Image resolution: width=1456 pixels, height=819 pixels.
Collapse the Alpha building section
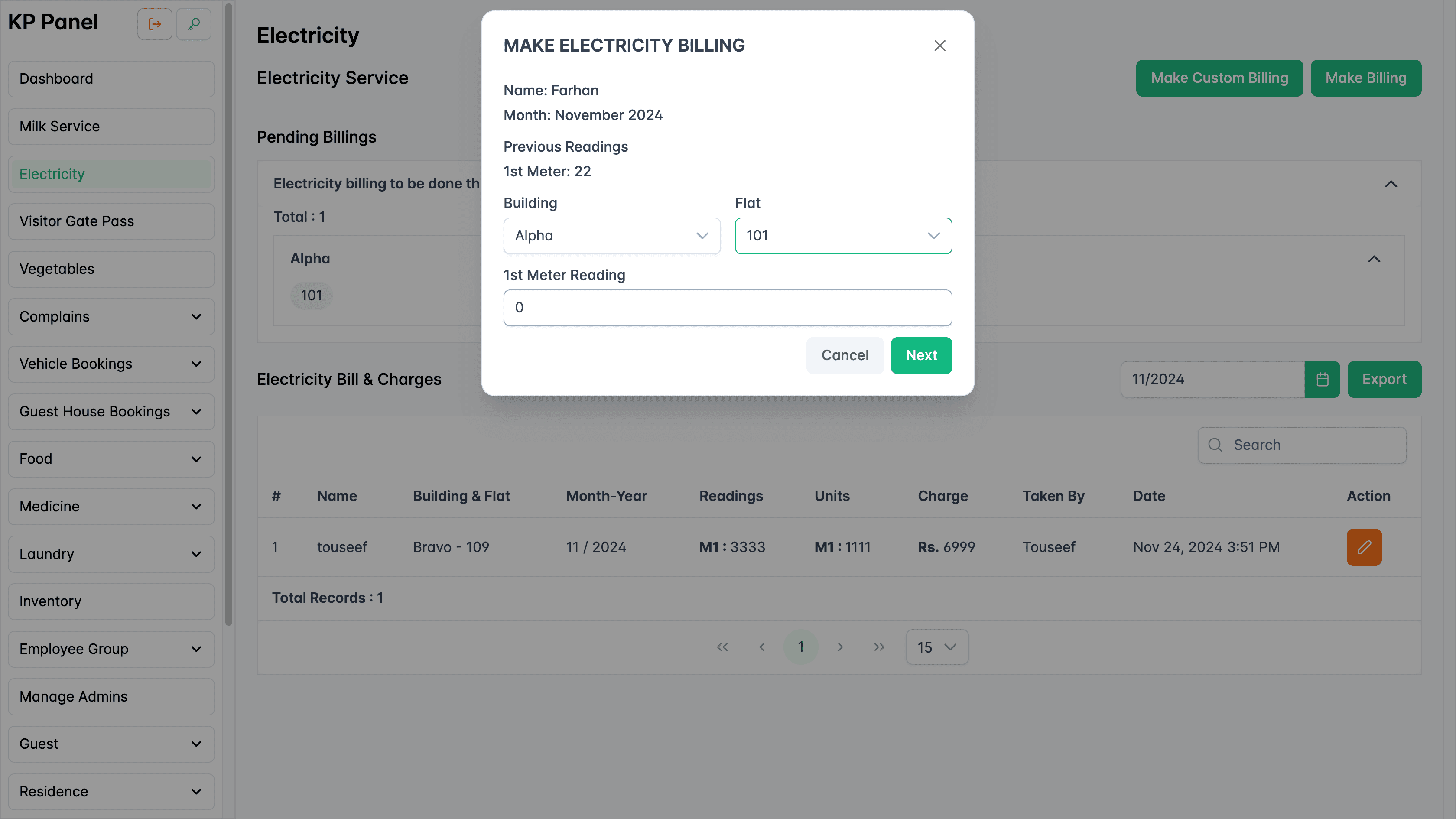(x=1375, y=259)
